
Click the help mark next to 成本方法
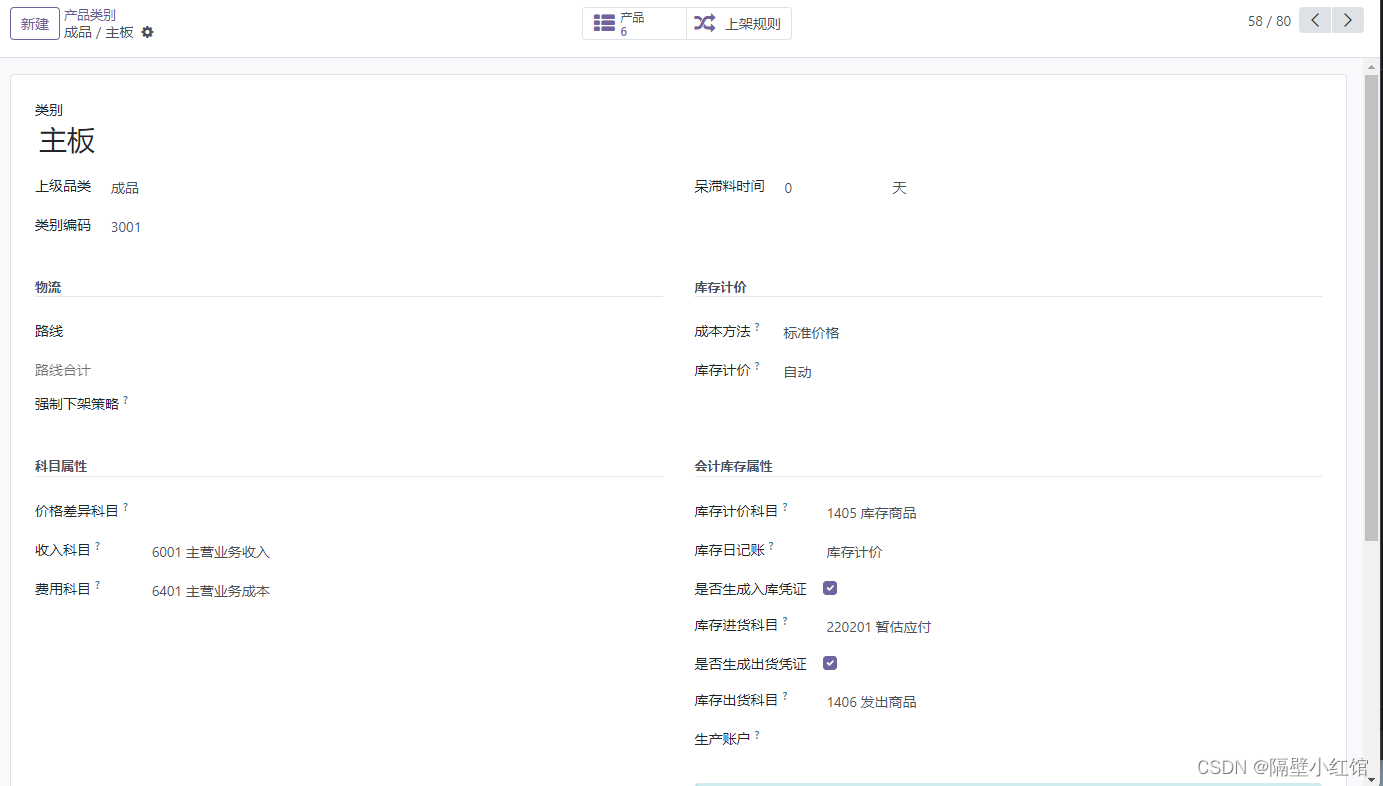[x=757, y=327]
